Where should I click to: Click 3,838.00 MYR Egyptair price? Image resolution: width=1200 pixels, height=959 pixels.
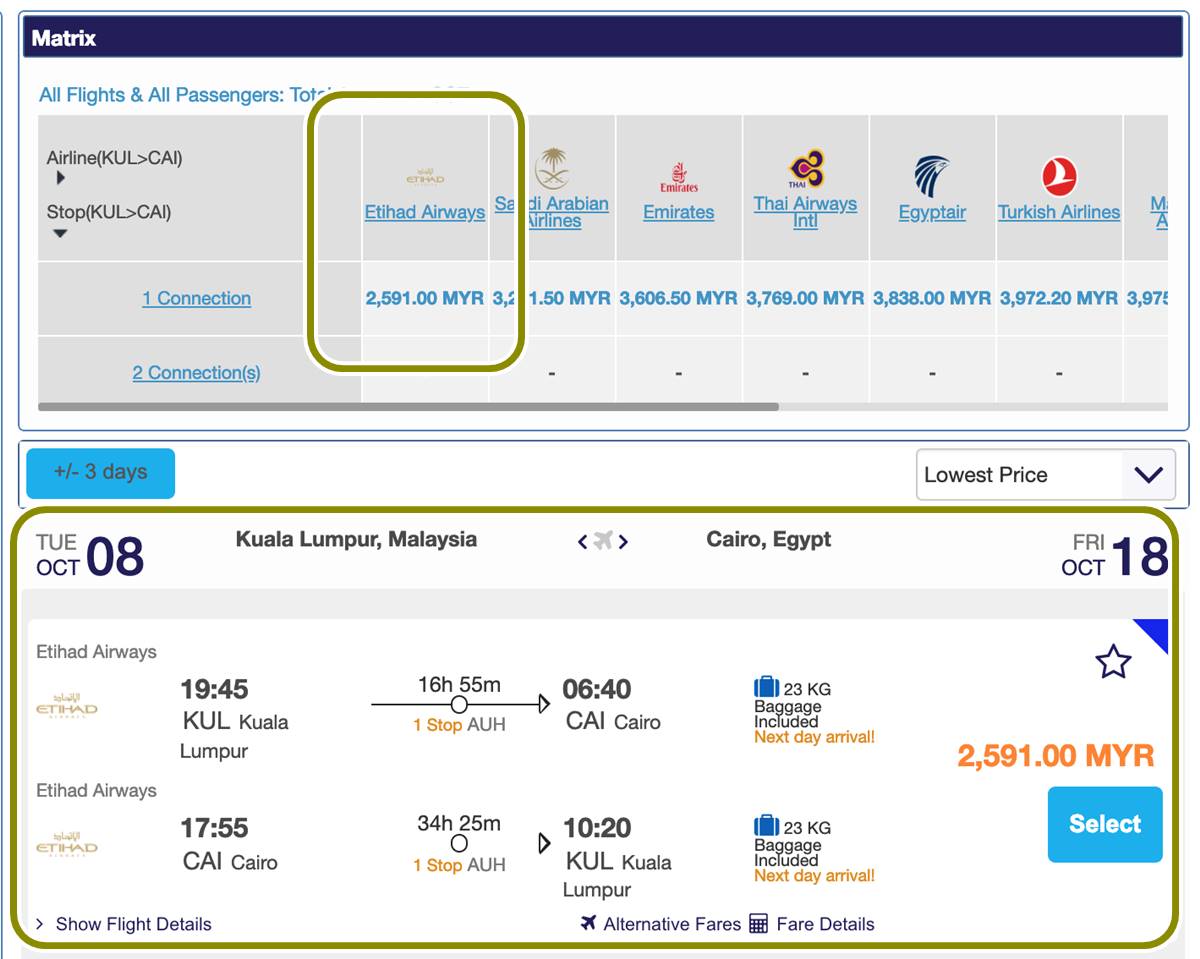[x=932, y=298]
